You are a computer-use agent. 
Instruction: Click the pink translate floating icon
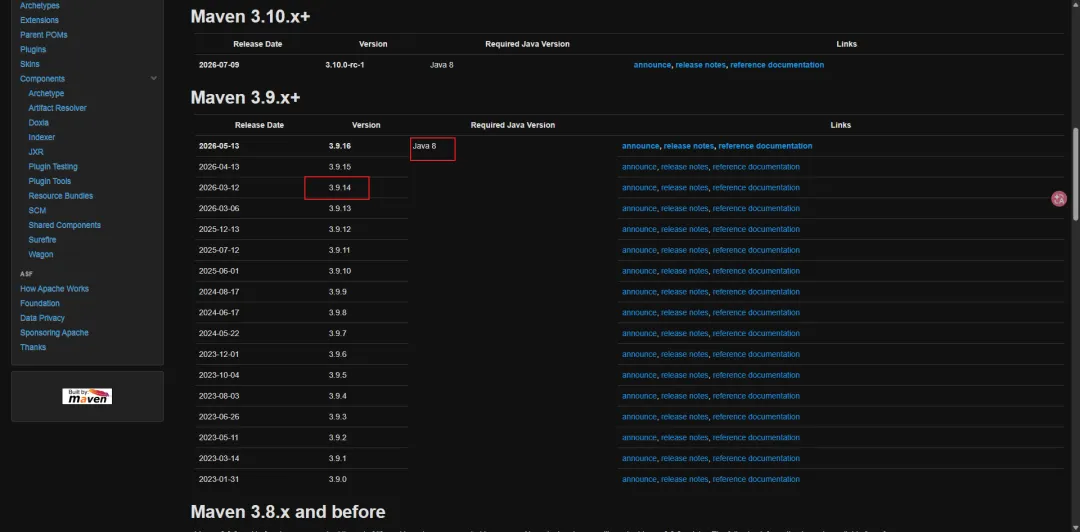[x=1059, y=199]
